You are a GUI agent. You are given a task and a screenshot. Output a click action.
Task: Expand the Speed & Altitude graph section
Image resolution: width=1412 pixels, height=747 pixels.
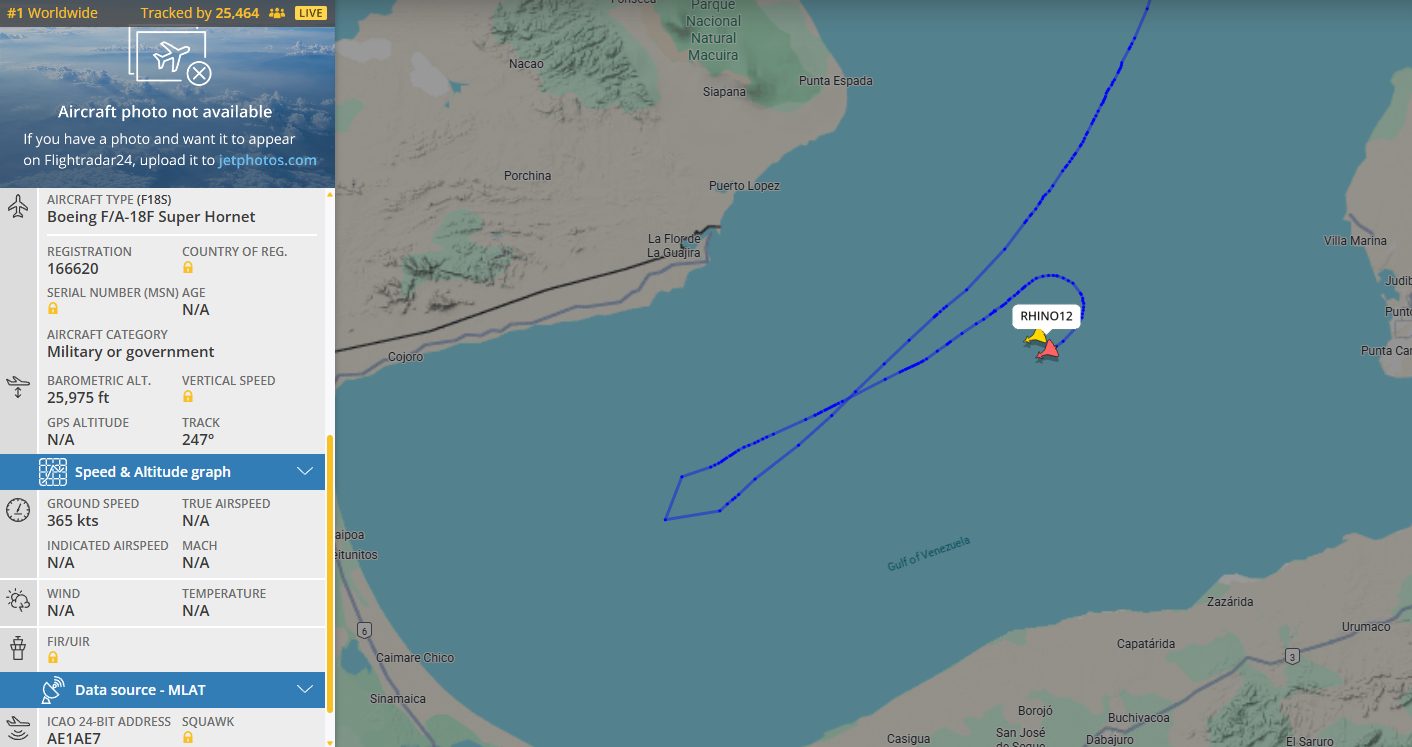point(305,472)
